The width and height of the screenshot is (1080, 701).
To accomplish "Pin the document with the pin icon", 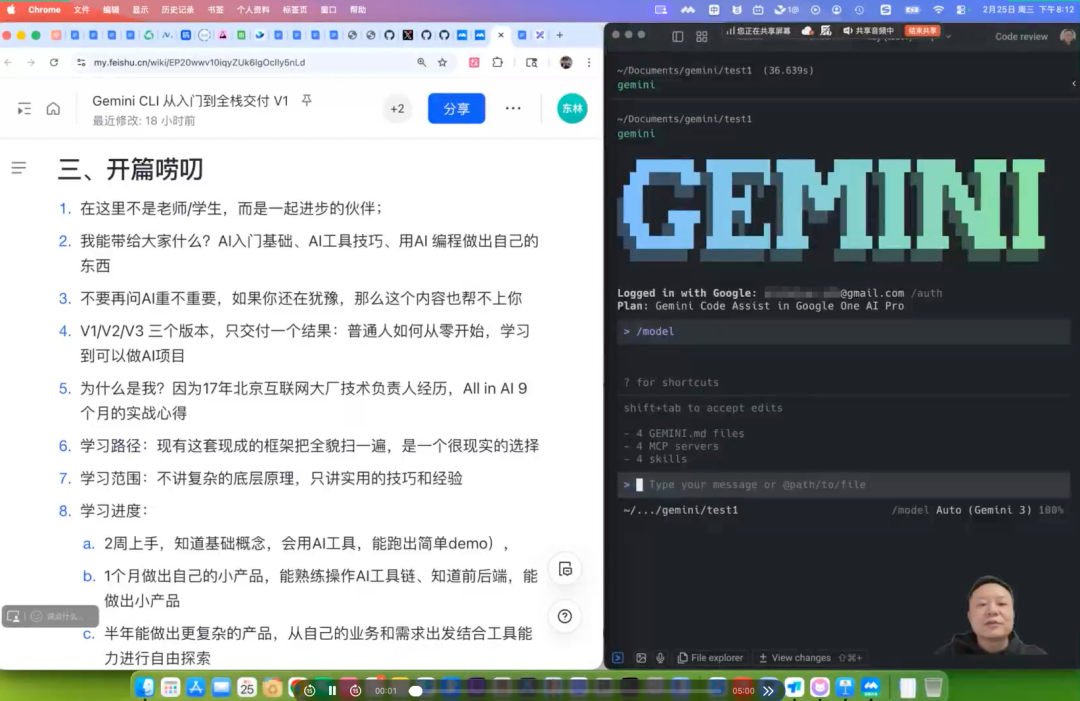I will pyautogui.click(x=307, y=101).
